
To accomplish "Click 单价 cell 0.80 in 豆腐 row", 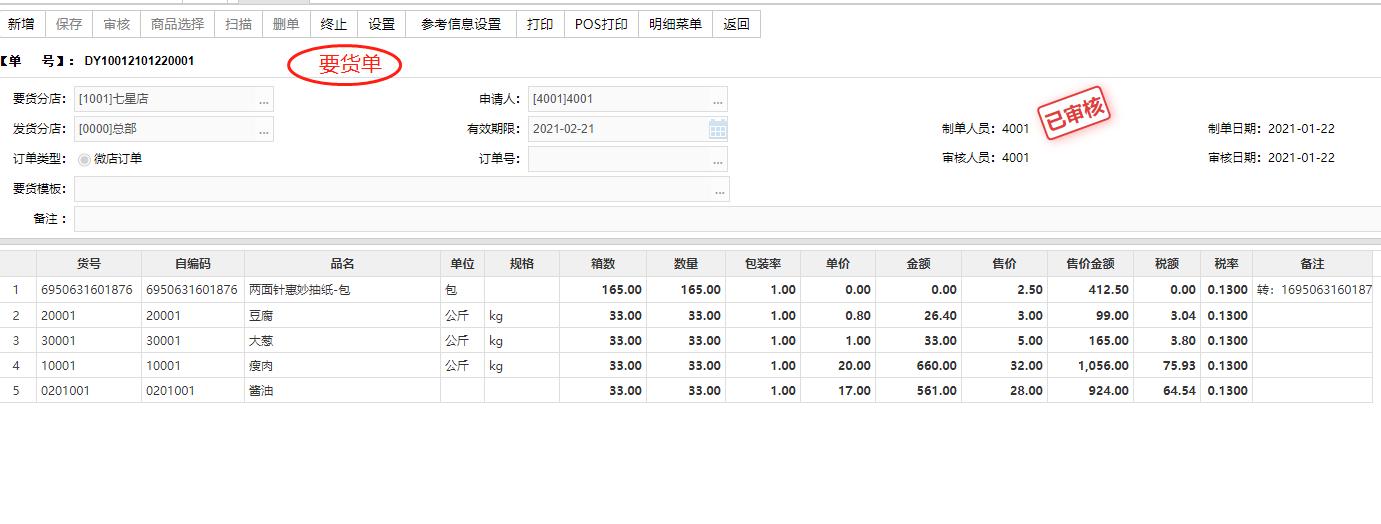I will click(x=838, y=315).
